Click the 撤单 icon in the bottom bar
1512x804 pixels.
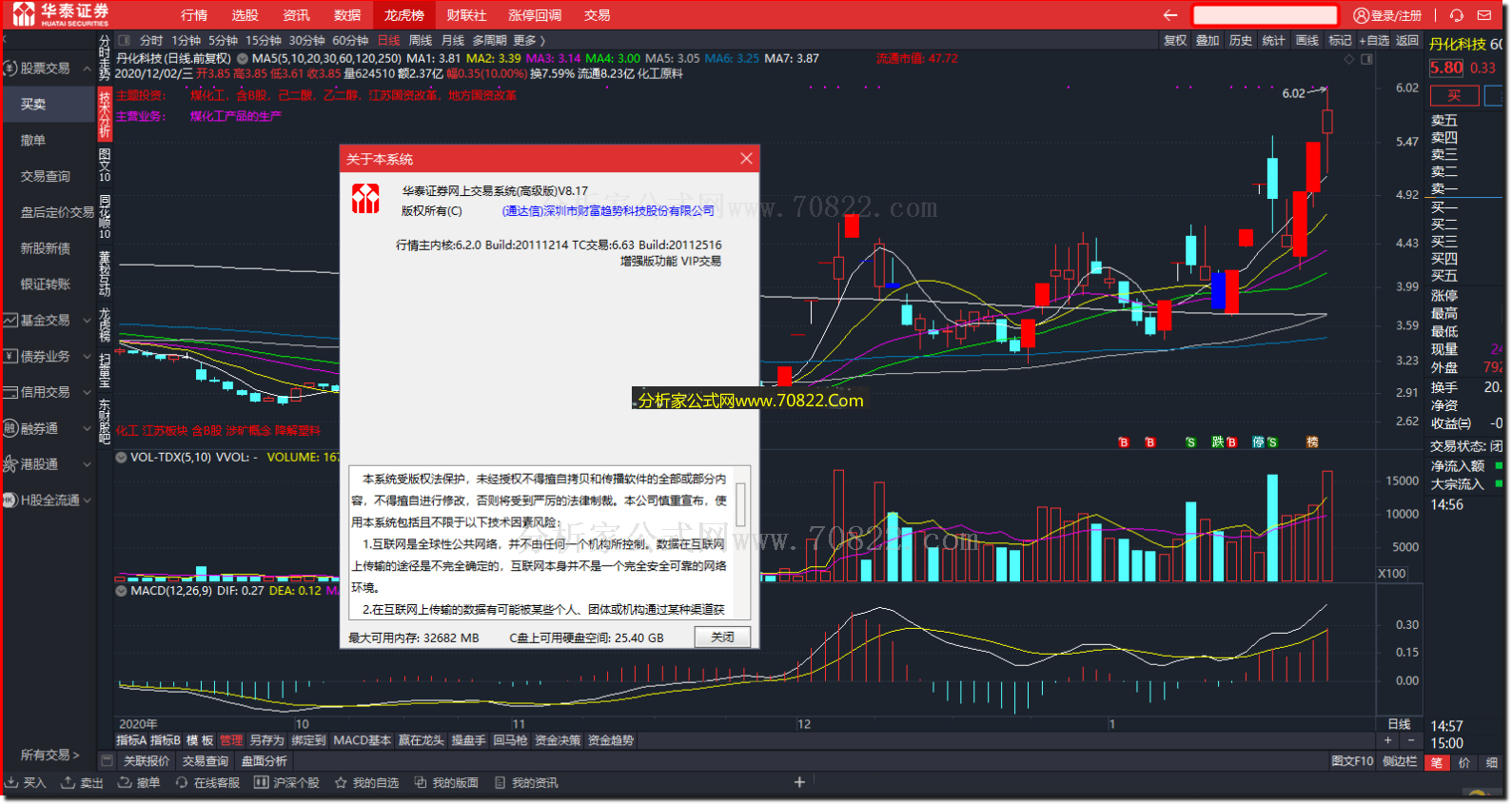tap(139, 783)
